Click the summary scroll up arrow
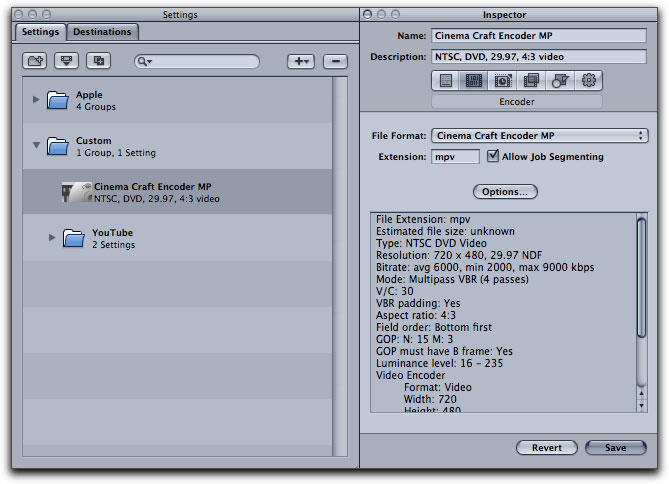 tap(641, 393)
